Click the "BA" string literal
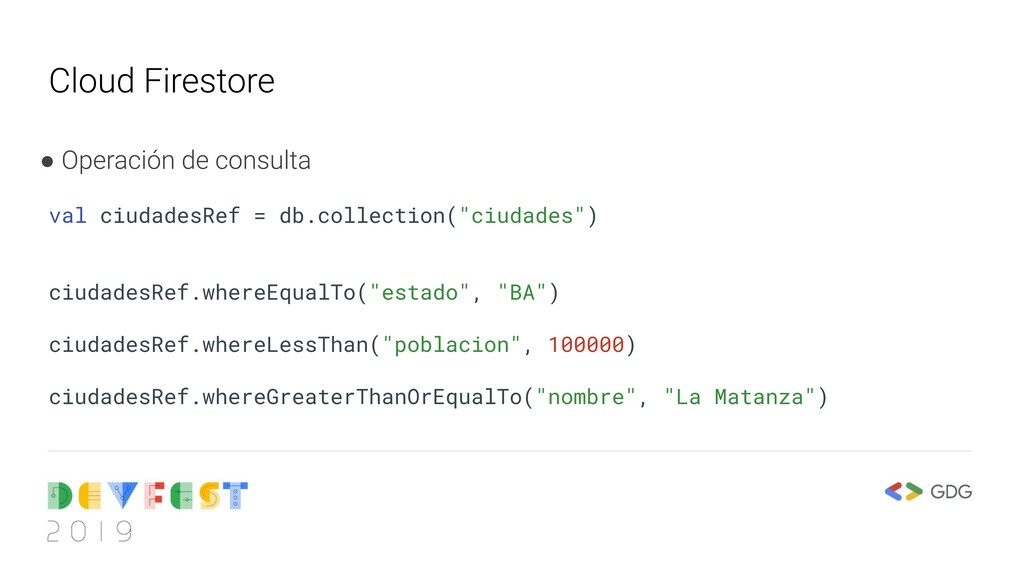 pyautogui.click(x=521, y=293)
